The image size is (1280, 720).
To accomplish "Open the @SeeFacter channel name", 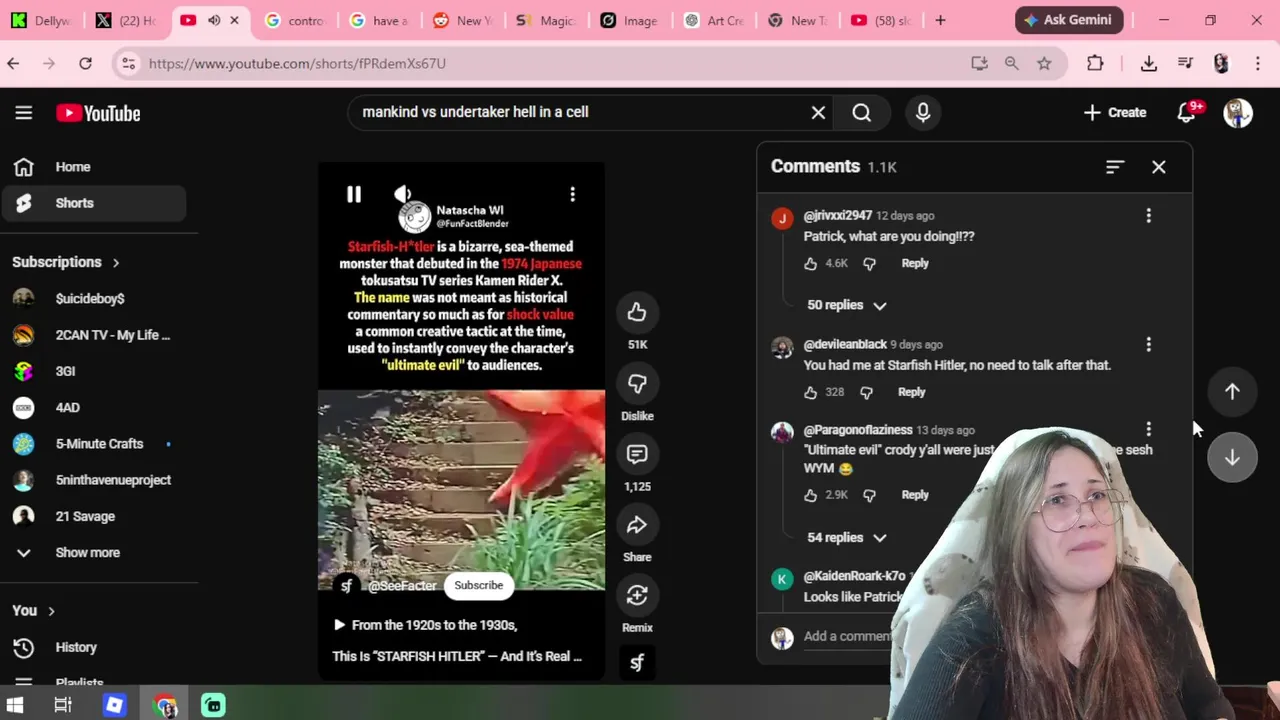I will point(402,586).
